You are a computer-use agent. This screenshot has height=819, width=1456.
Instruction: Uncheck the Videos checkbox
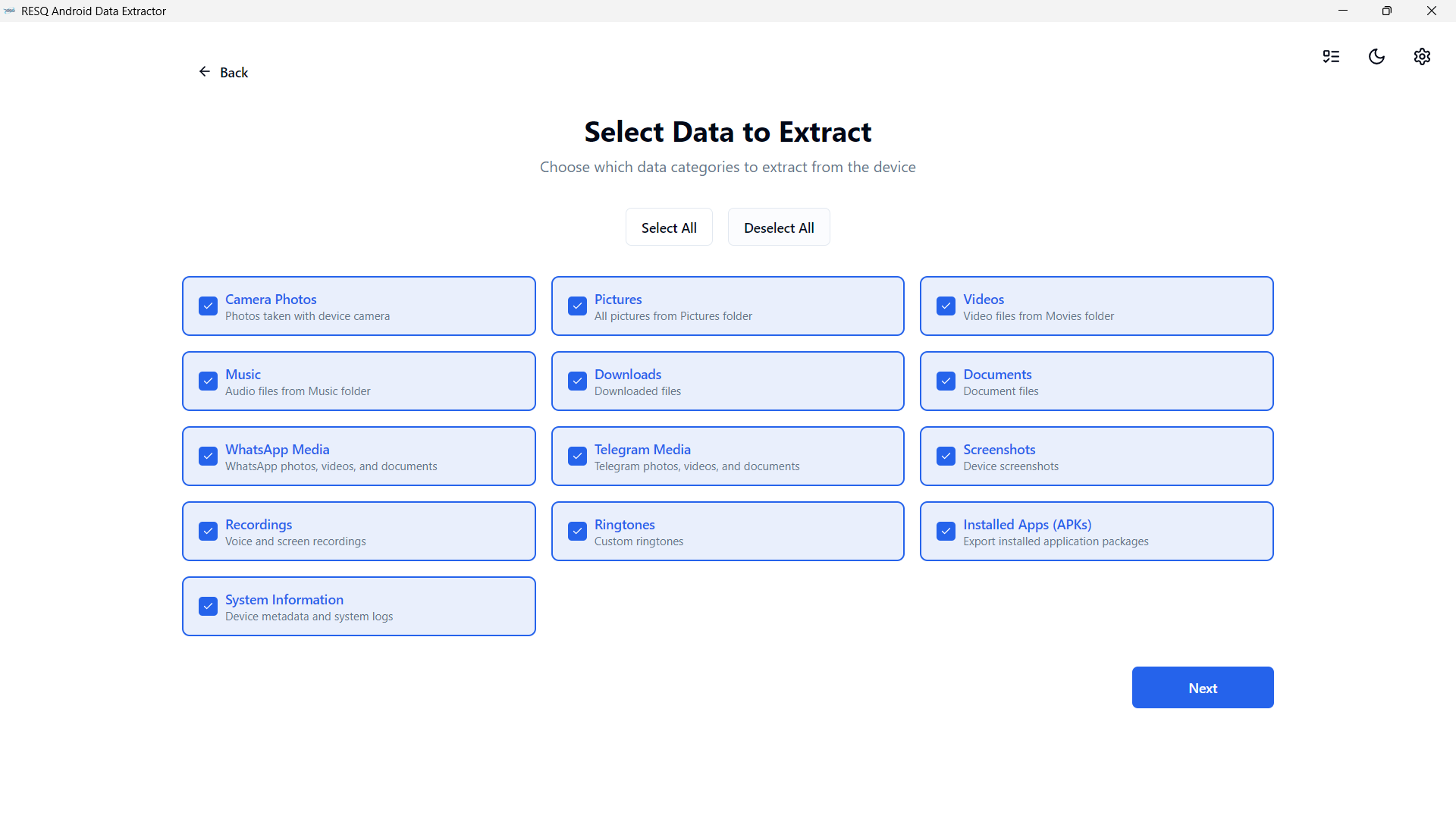pyautogui.click(x=946, y=306)
